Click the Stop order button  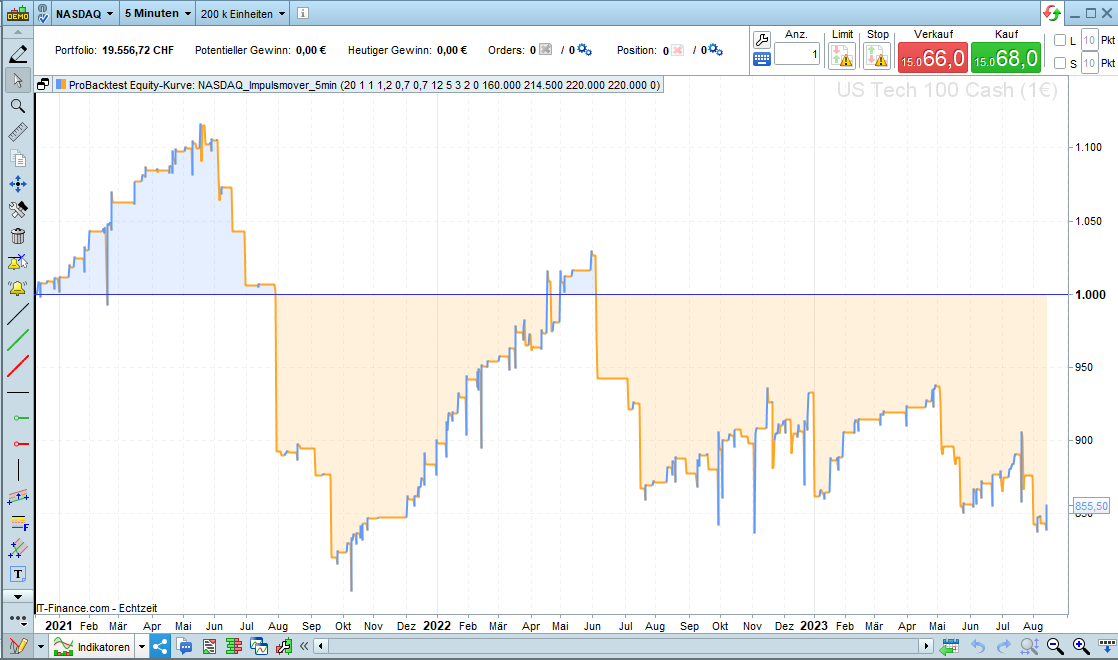click(877, 56)
